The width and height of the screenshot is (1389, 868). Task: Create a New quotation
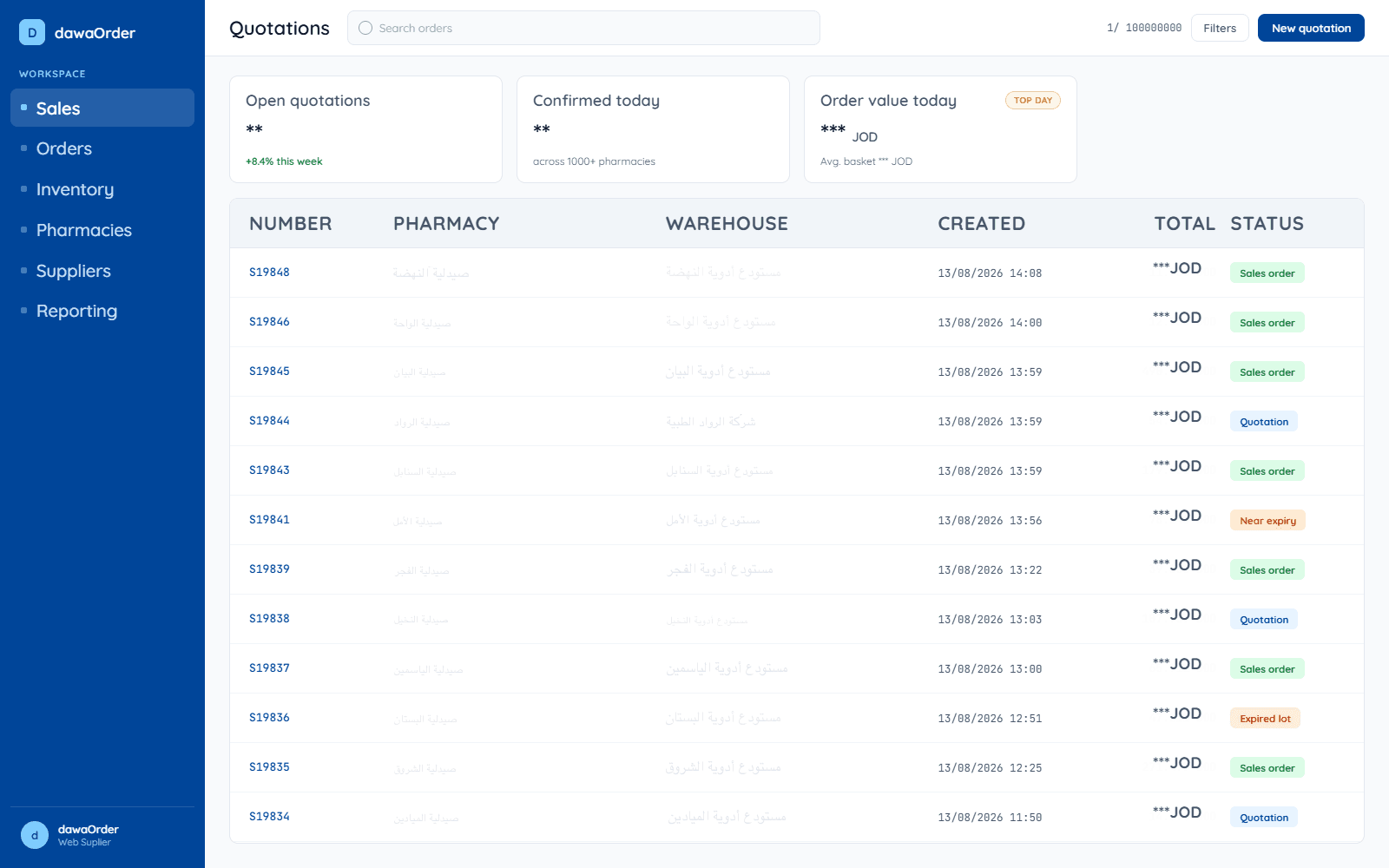pos(1311,28)
